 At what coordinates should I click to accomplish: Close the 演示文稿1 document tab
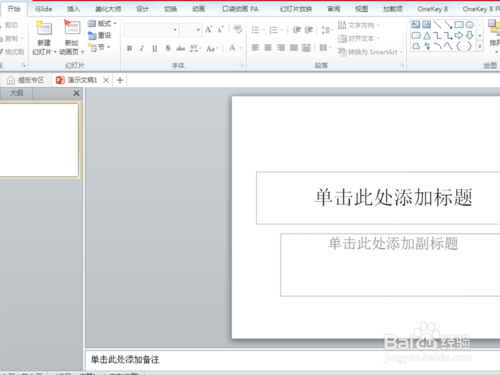tap(106, 80)
